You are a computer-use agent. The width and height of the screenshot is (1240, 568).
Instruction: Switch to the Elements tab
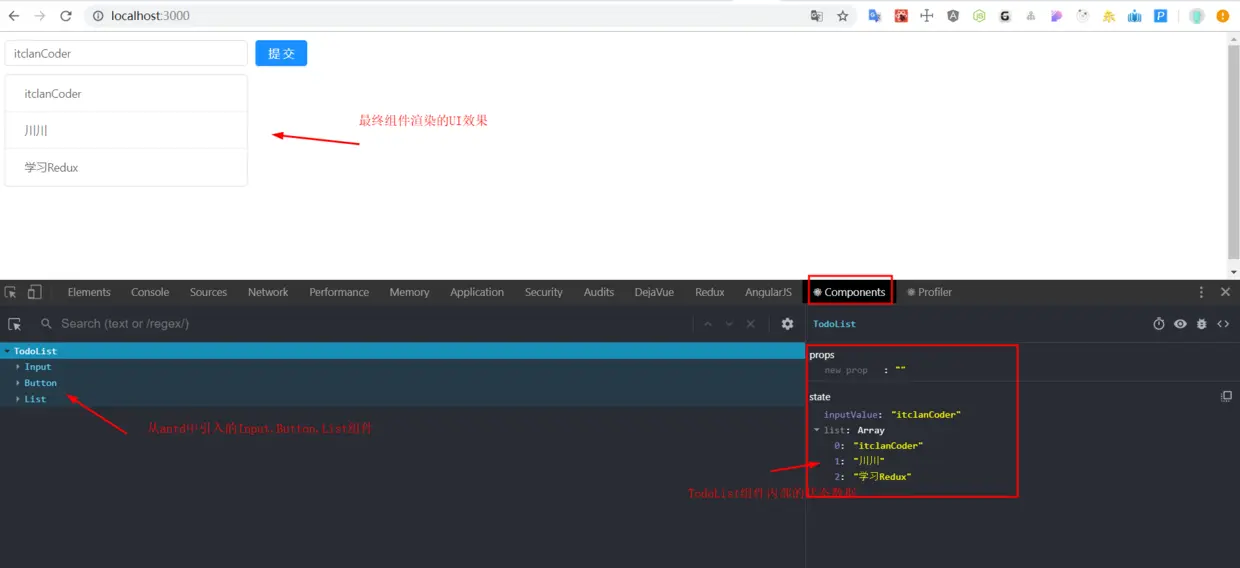point(89,292)
